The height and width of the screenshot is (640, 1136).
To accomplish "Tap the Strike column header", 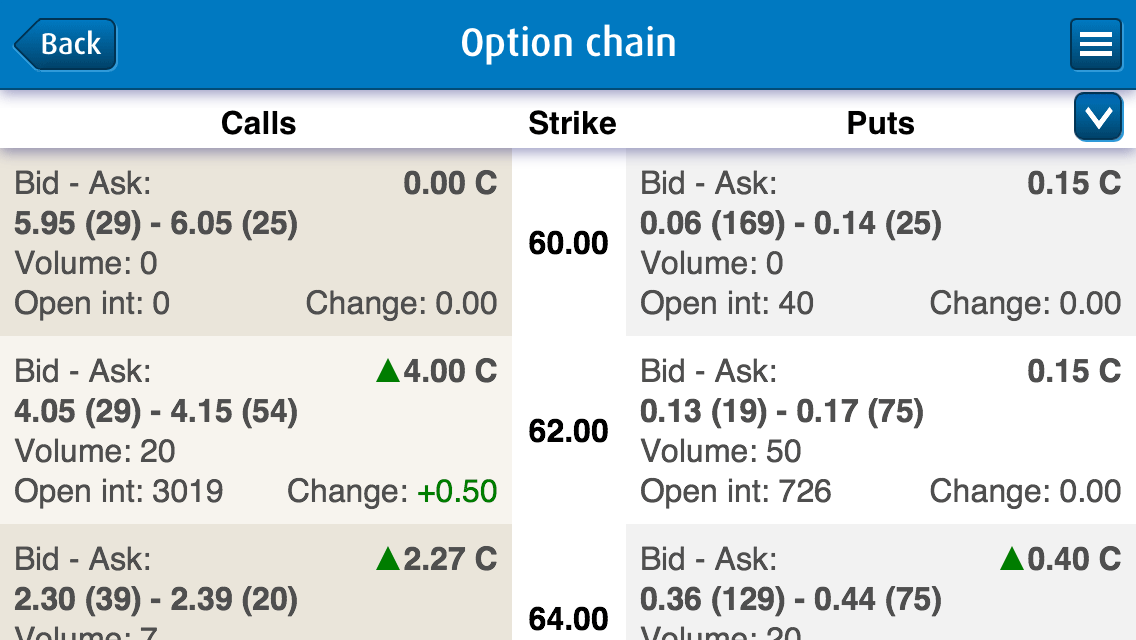I will [572, 123].
